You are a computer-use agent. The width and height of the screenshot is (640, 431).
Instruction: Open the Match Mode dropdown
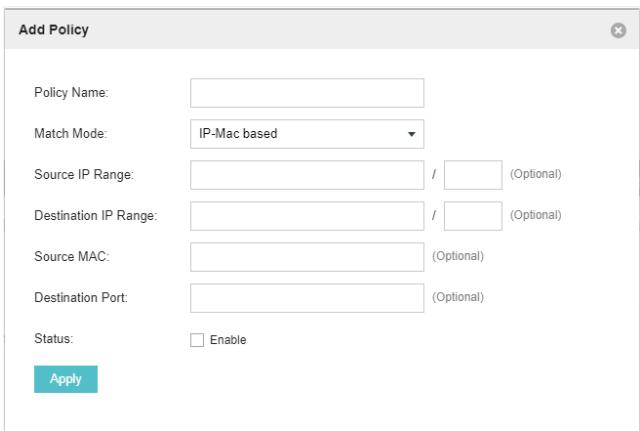[x=307, y=134]
